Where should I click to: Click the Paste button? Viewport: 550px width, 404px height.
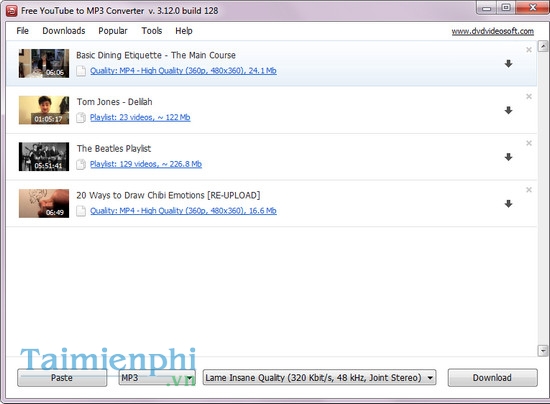(62, 378)
